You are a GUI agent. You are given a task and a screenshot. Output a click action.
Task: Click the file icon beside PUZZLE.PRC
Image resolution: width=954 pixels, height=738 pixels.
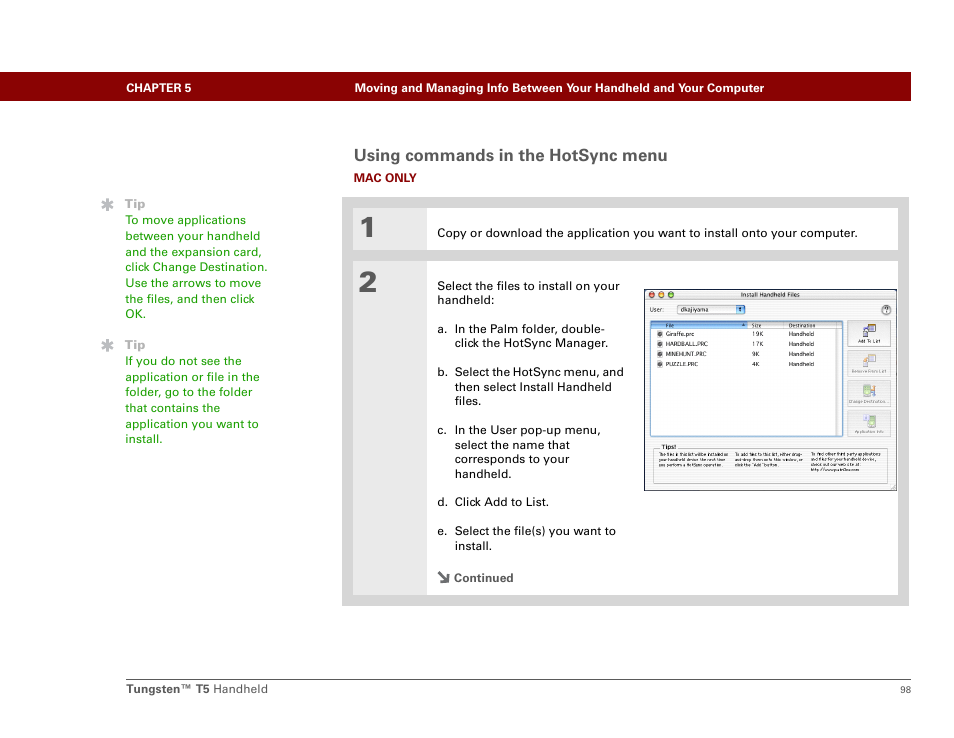click(x=660, y=364)
